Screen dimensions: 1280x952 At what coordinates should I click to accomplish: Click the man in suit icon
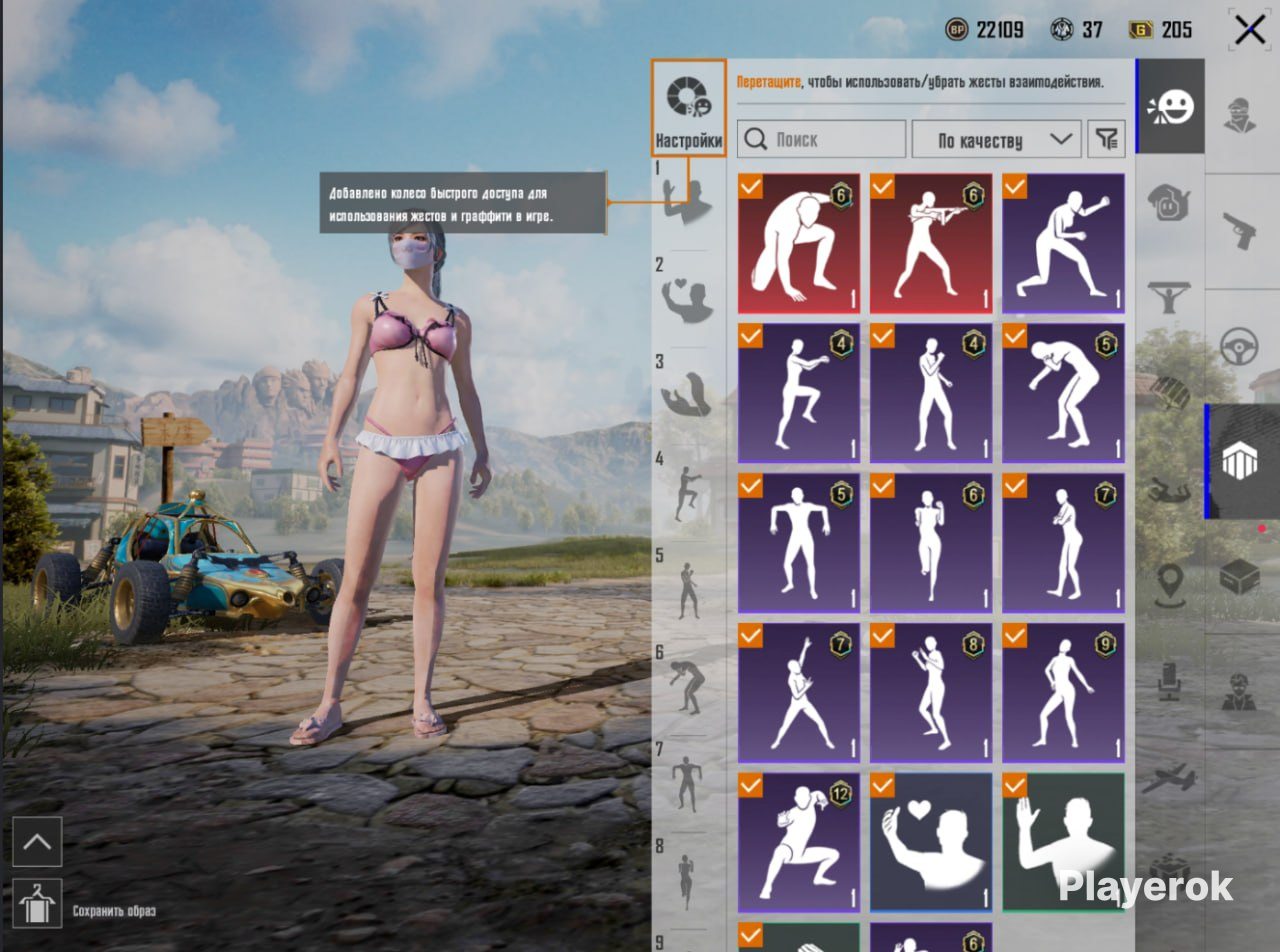point(1240,692)
